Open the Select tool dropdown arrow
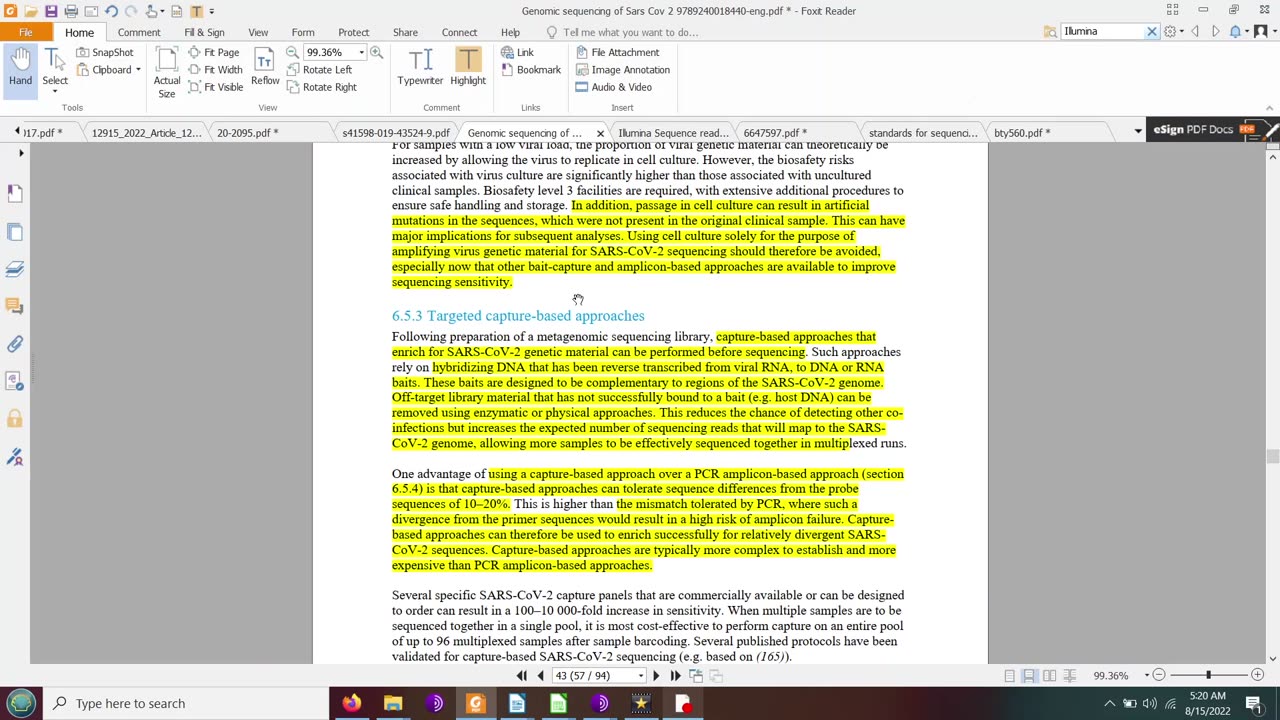1280x720 pixels. [55, 91]
